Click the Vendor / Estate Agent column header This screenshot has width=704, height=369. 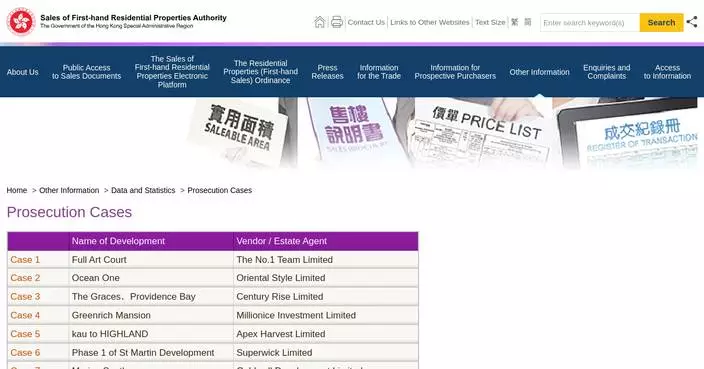(x=326, y=241)
